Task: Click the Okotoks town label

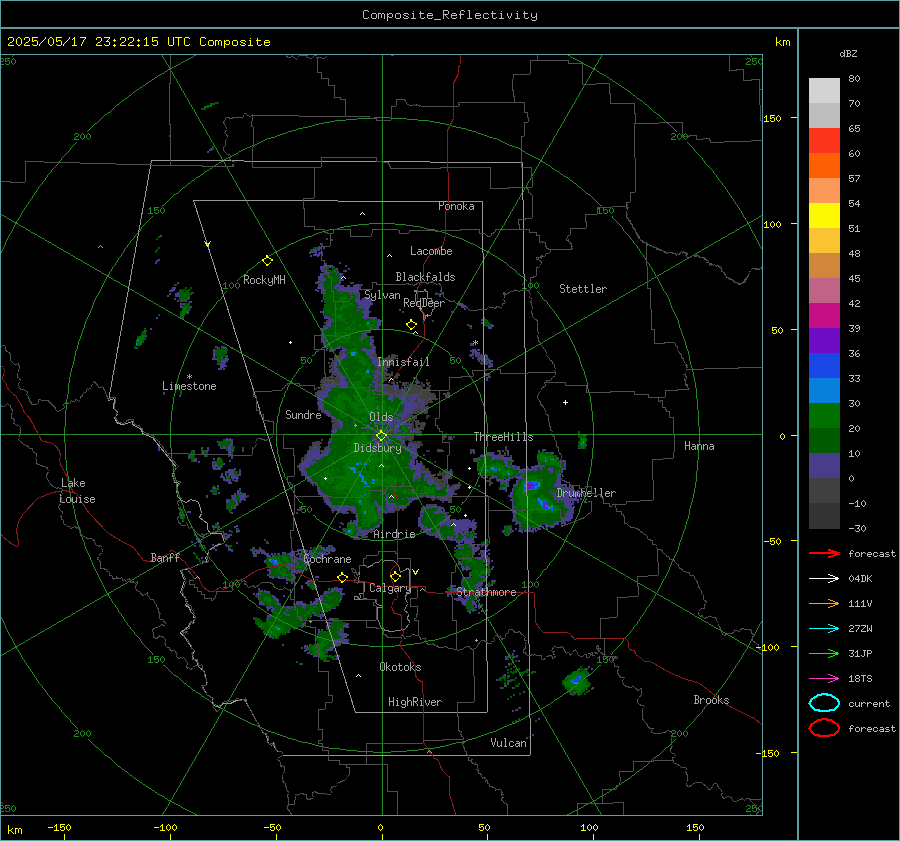Action: [400, 667]
